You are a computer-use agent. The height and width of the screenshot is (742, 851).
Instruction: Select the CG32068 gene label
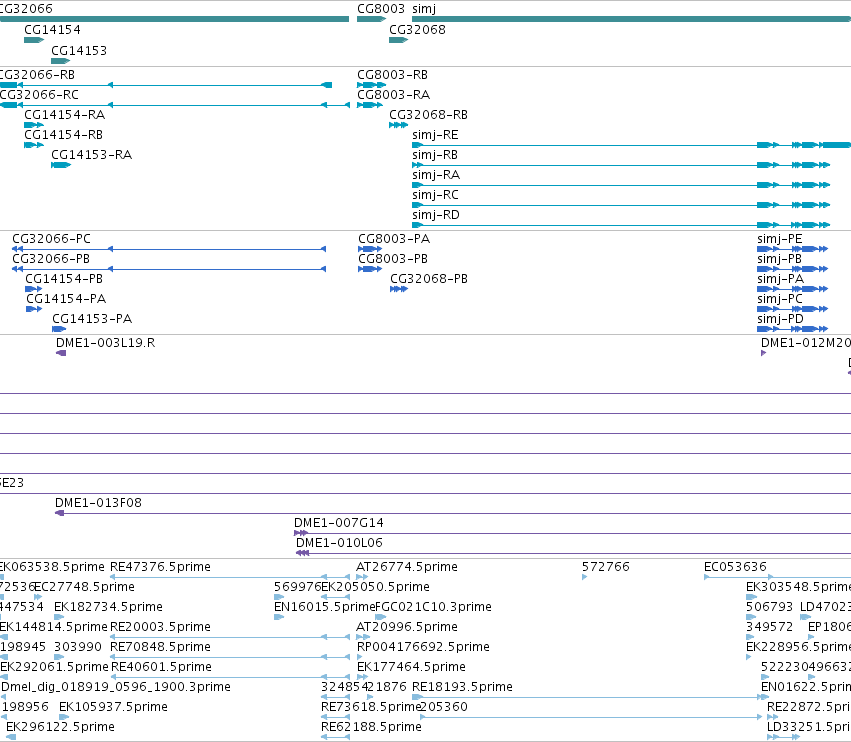coord(417,30)
